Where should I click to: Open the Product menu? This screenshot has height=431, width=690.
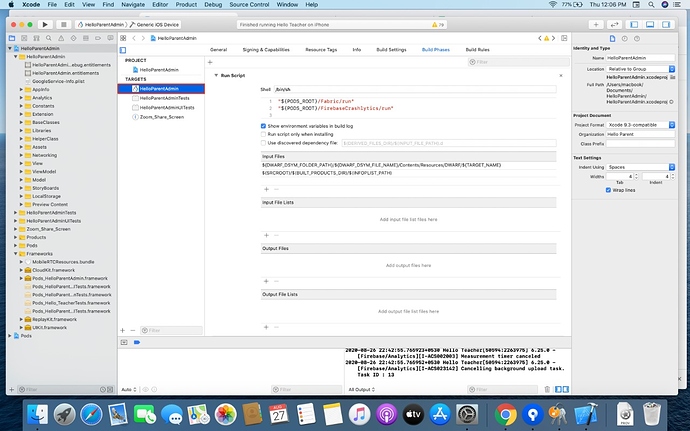pyautogui.click(x=186, y=4)
